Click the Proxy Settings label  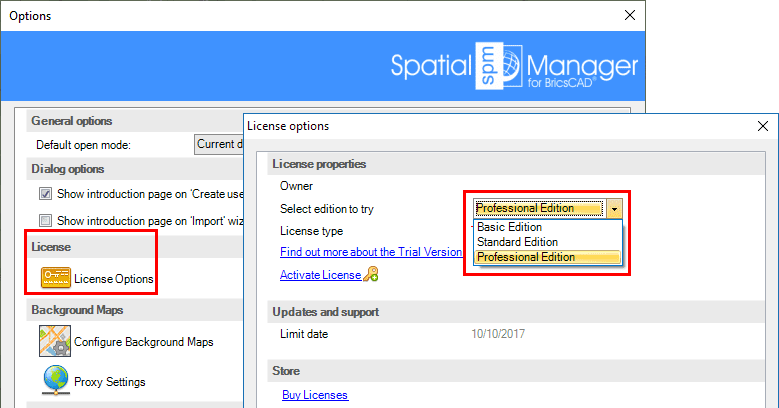[x=110, y=382]
